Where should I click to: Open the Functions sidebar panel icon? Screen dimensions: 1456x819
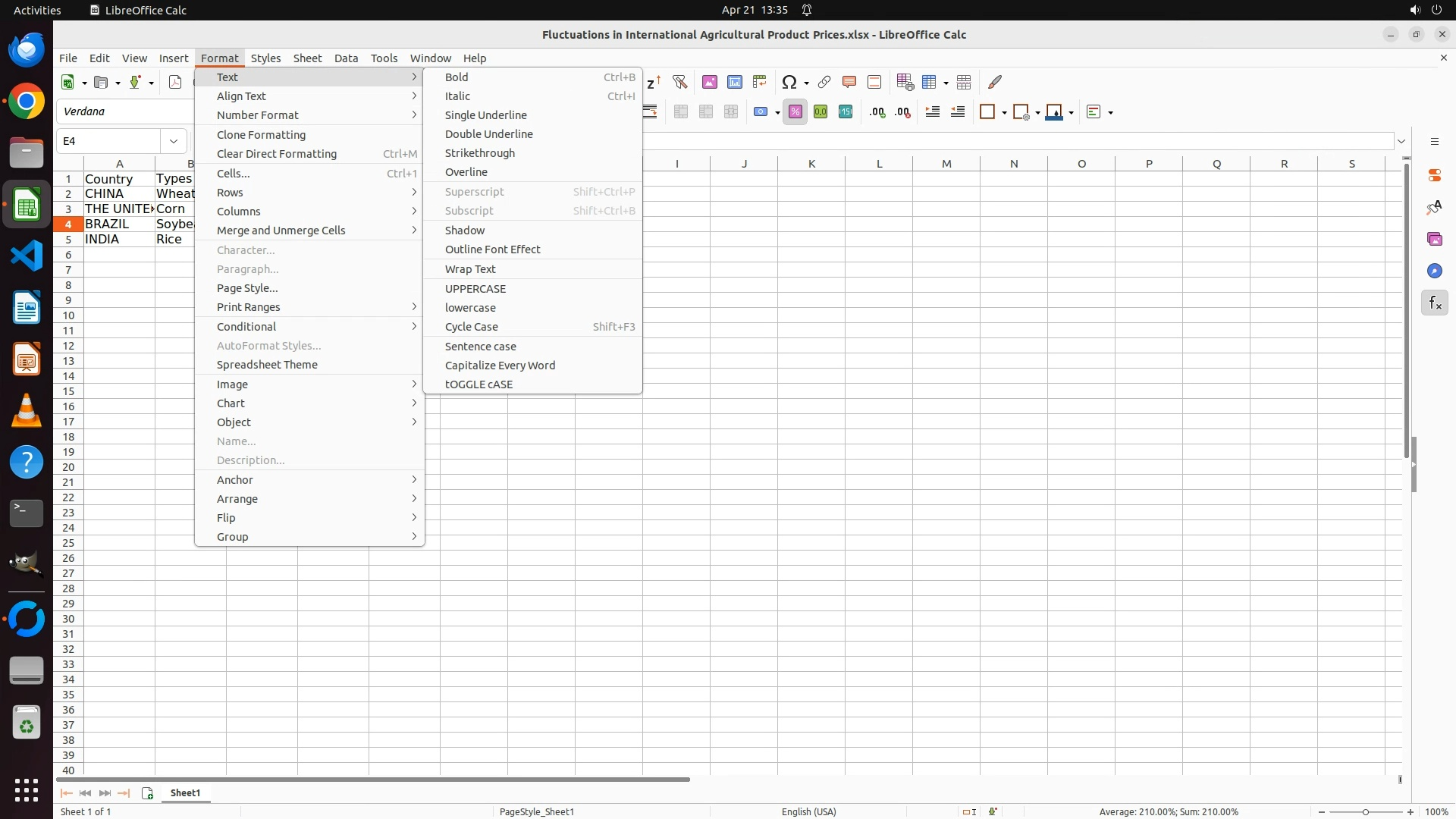pyautogui.click(x=1434, y=303)
